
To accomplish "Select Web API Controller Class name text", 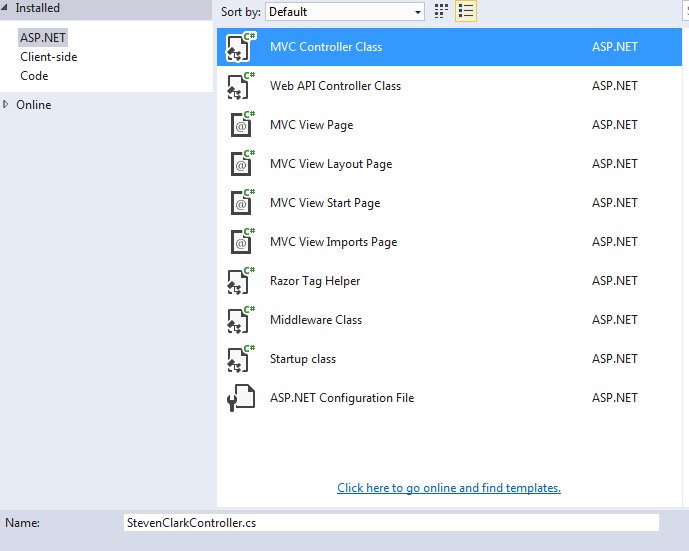I will point(335,86).
